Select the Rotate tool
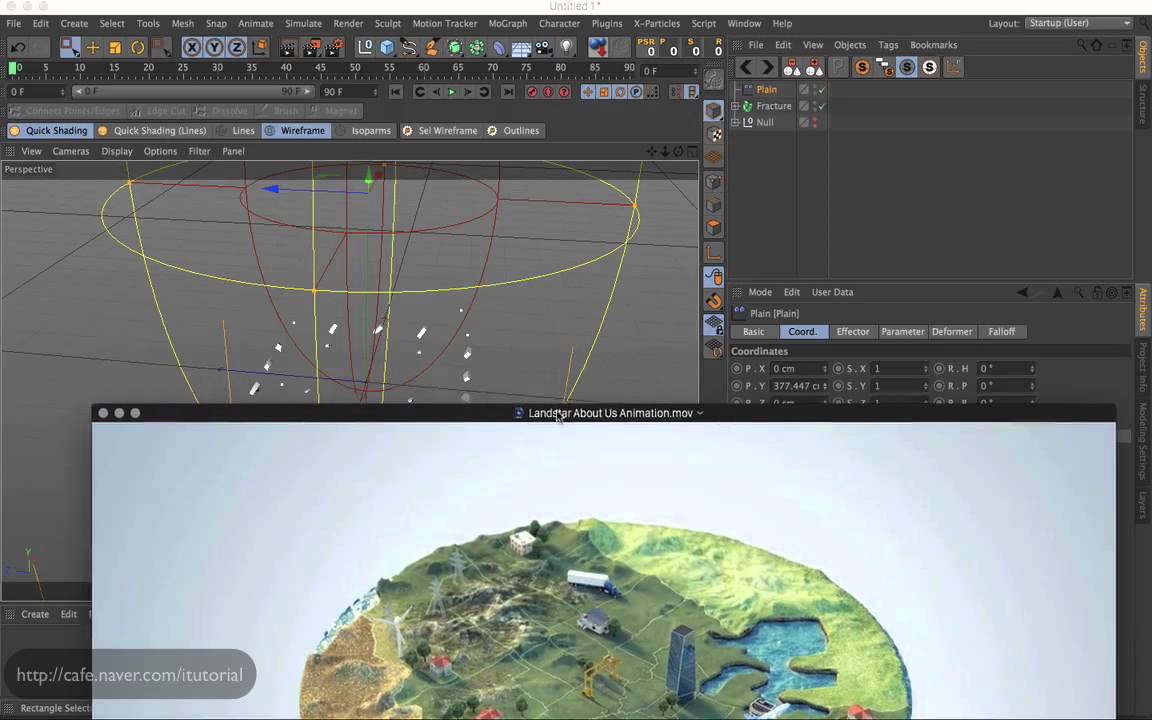The image size is (1152, 720). [x=137, y=48]
